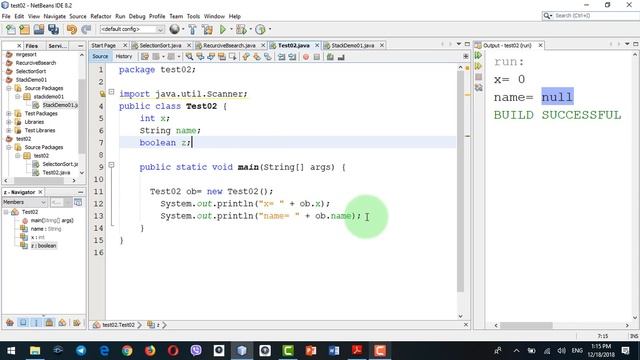Click the Build Project hammer icon
Screen dimensions: 640x360
192,29
